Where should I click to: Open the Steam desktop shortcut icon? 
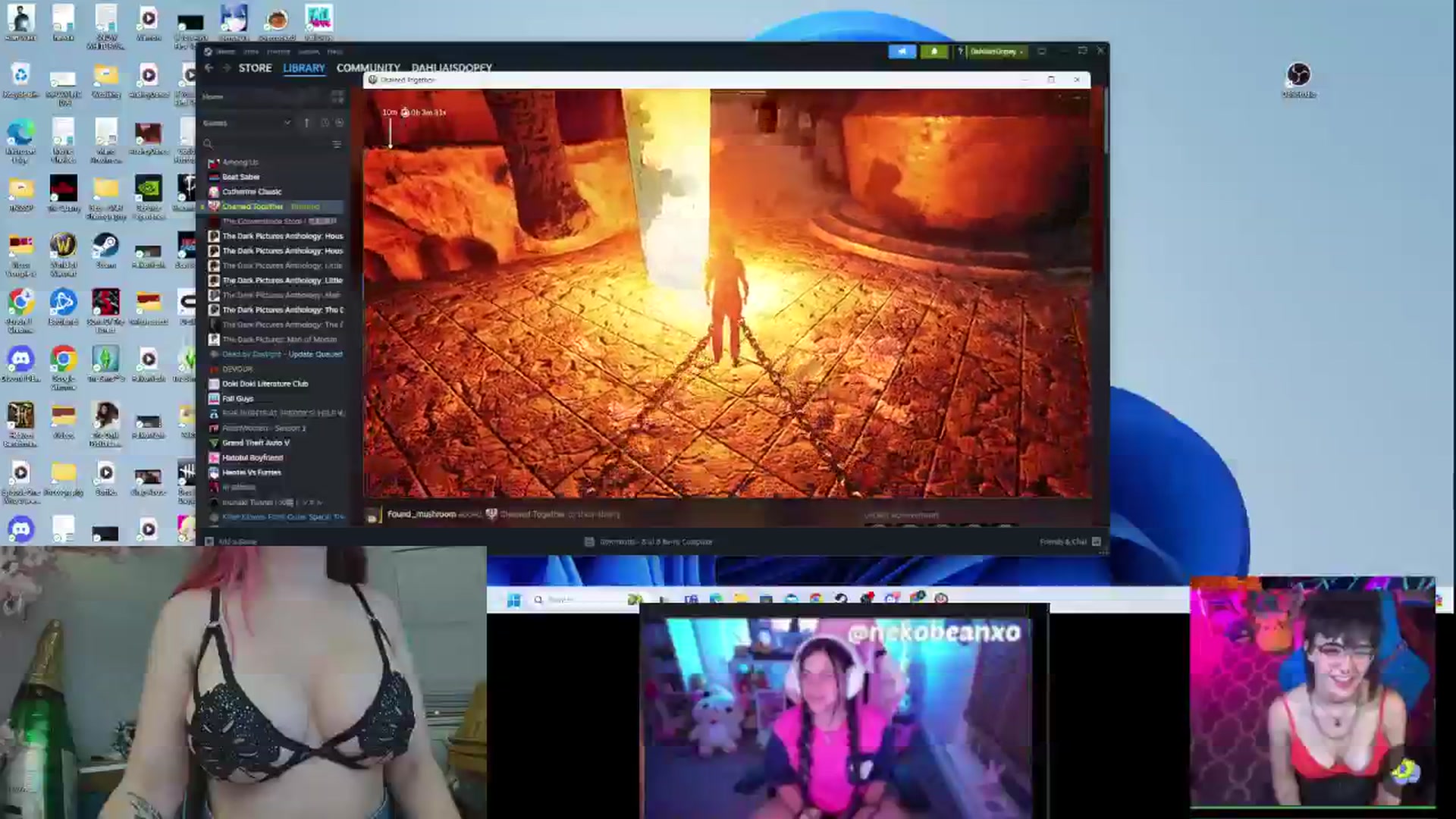click(x=105, y=250)
